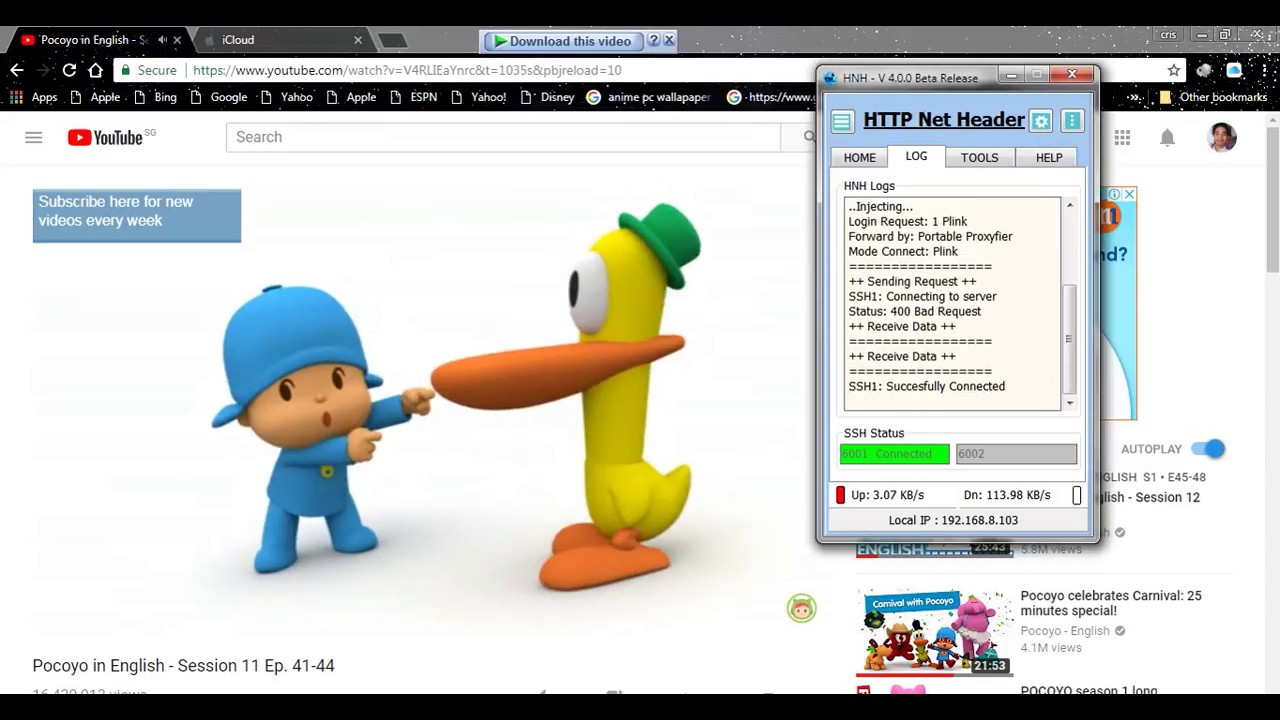Open the YouTube apps grid icon
This screenshot has height=720, width=1280.
pyautogui.click(x=1122, y=137)
